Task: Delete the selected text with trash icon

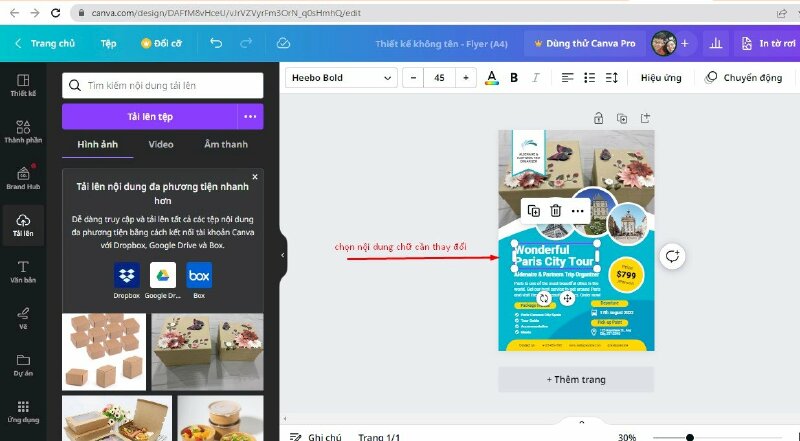Action: click(x=556, y=211)
